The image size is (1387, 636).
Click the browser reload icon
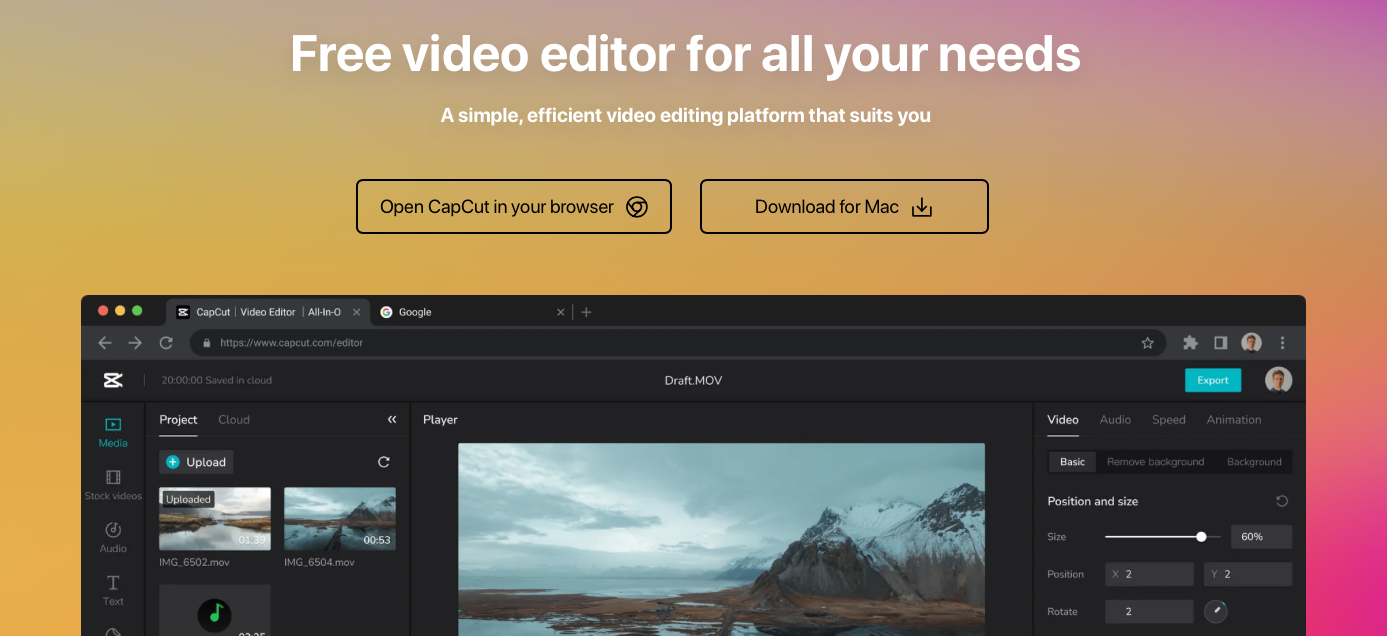pyautogui.click(x=166, y=343)
